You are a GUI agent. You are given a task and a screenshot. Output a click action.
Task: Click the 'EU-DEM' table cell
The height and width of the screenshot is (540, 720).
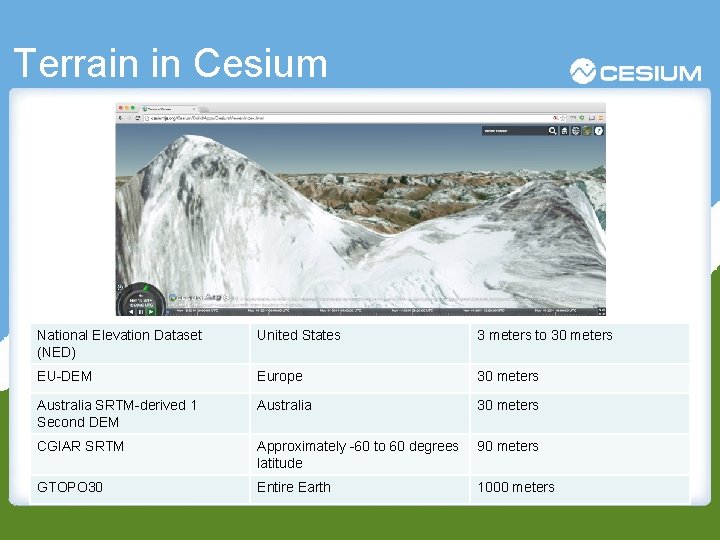[140, 378]
